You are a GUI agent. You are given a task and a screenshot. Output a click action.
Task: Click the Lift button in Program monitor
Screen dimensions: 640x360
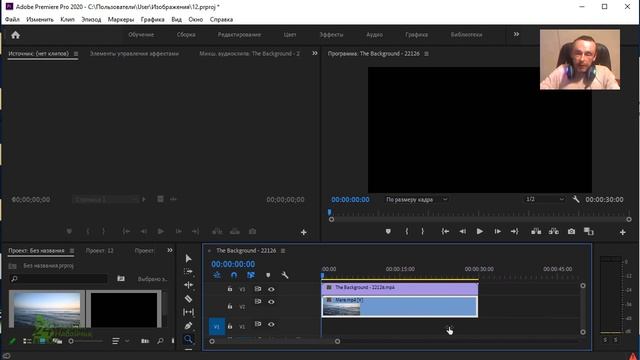tap(536, 231)
